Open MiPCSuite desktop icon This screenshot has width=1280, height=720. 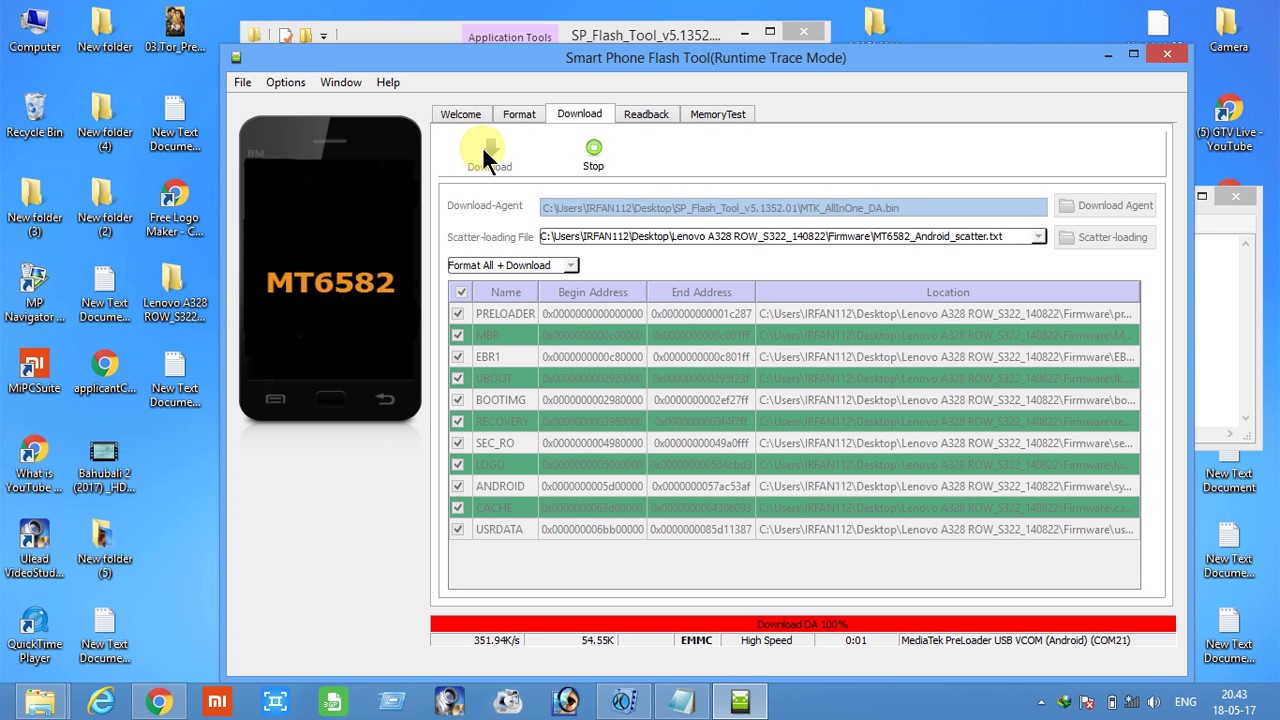pos(34,371)
